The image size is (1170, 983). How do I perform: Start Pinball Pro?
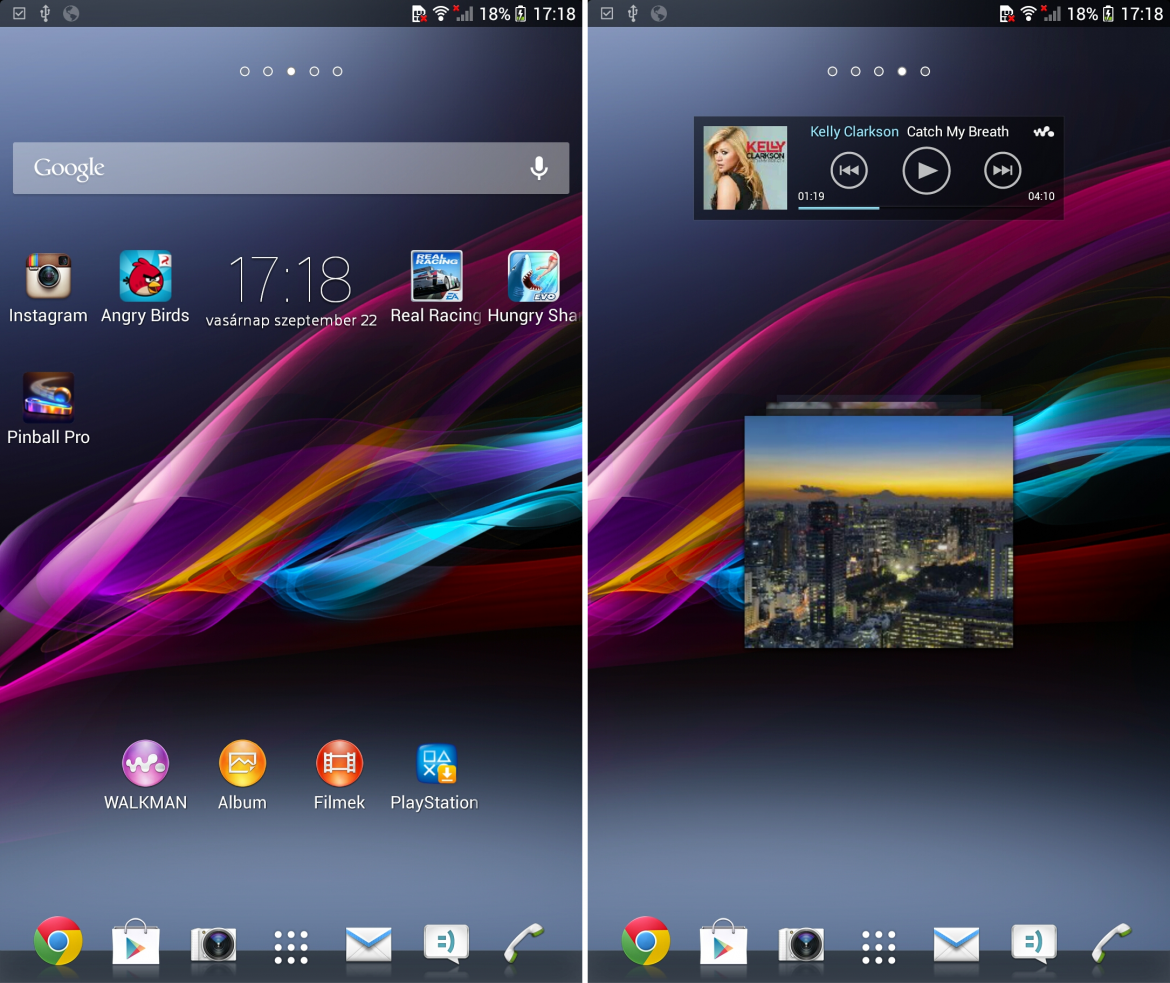pos(48,397)
